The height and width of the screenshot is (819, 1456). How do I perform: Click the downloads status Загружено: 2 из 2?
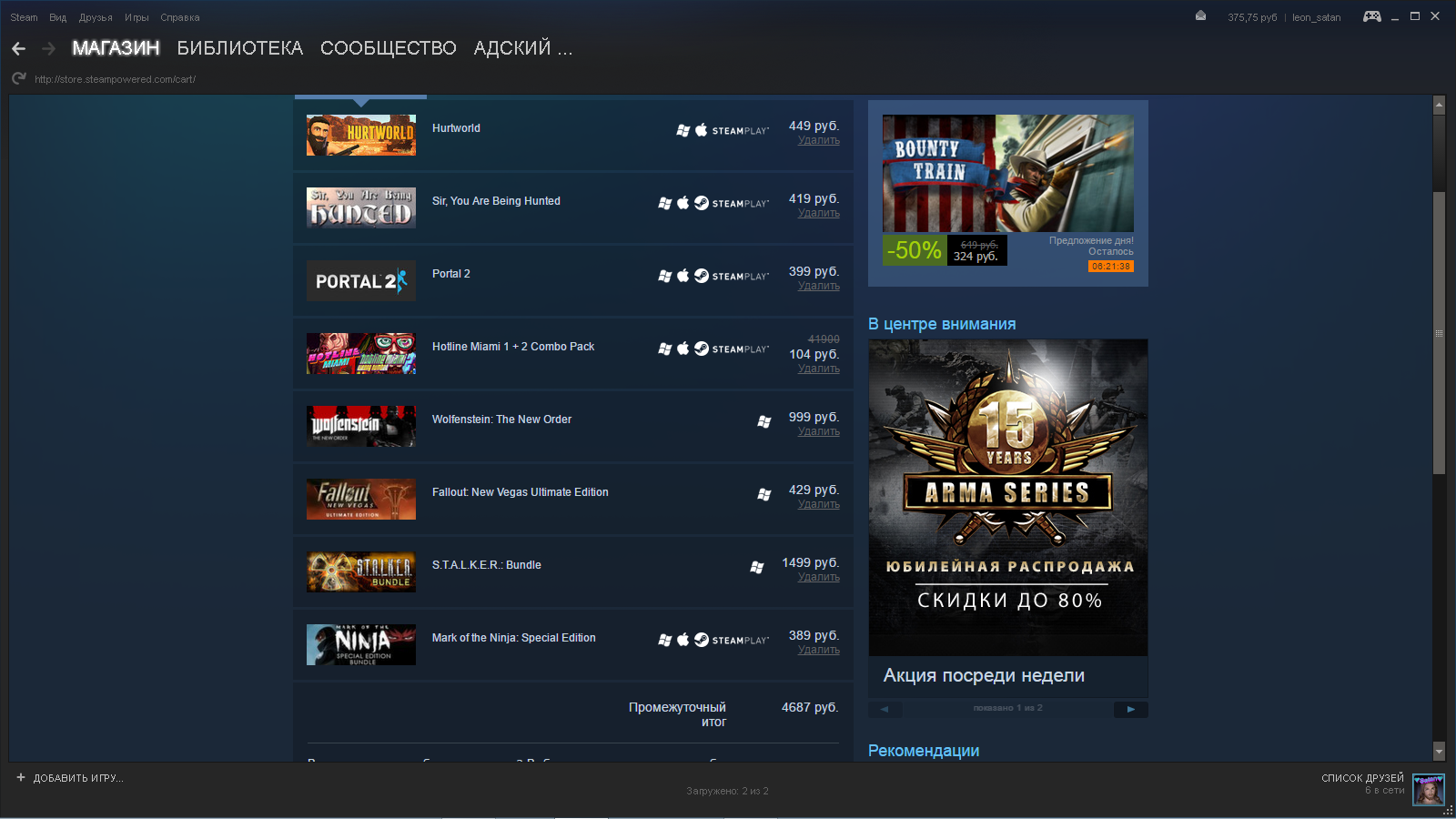[728, 791]
